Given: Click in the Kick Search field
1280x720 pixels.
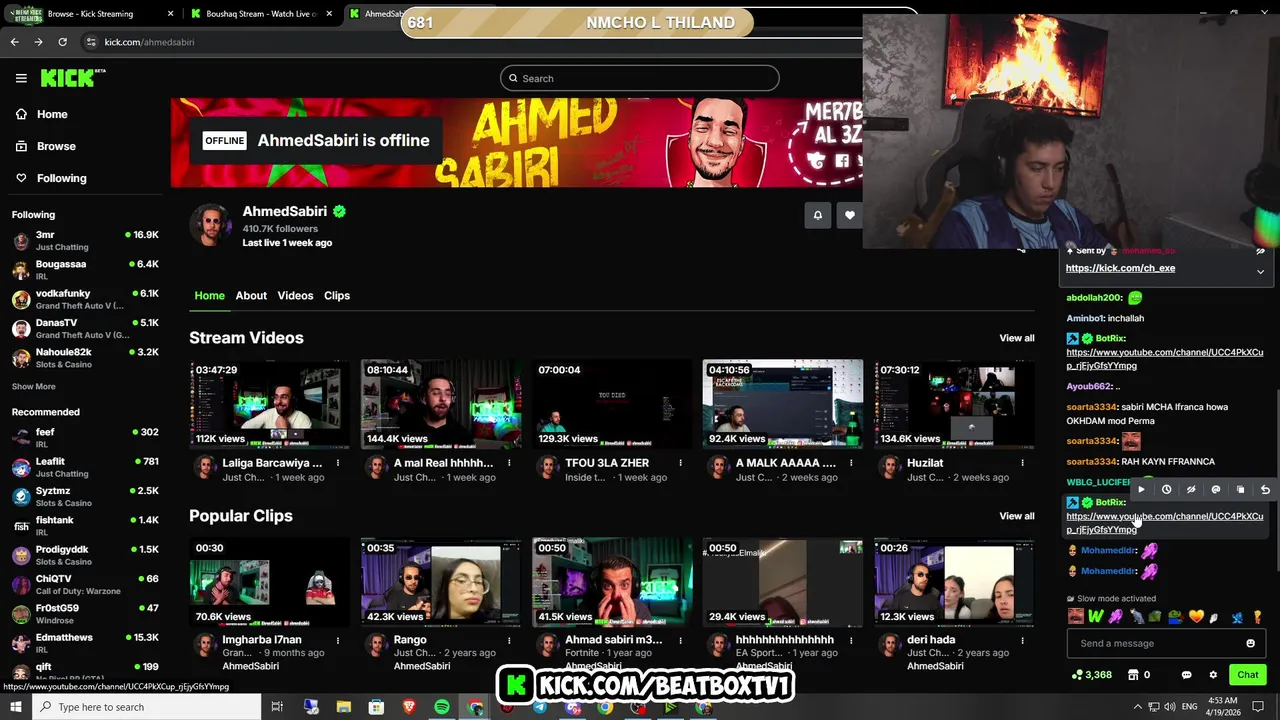Looking at the screenshot, I should click(640, 78).
